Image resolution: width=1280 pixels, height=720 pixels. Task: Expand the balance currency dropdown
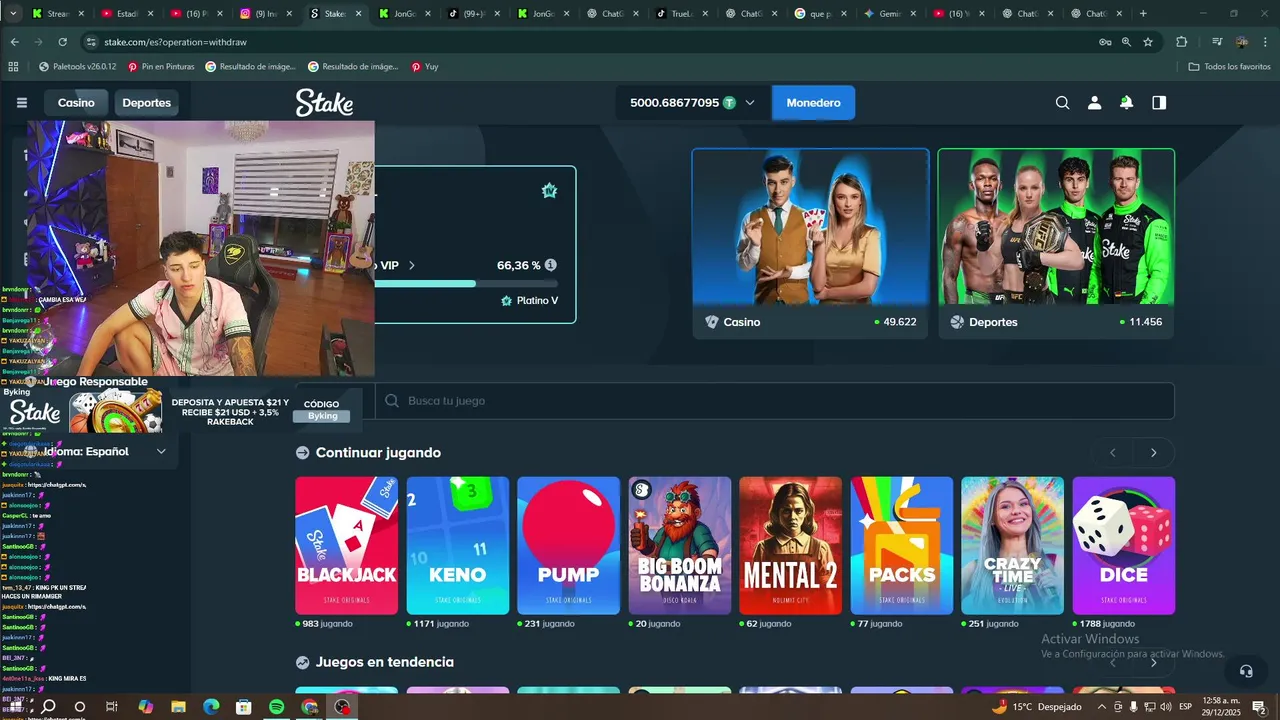(749, 103)
